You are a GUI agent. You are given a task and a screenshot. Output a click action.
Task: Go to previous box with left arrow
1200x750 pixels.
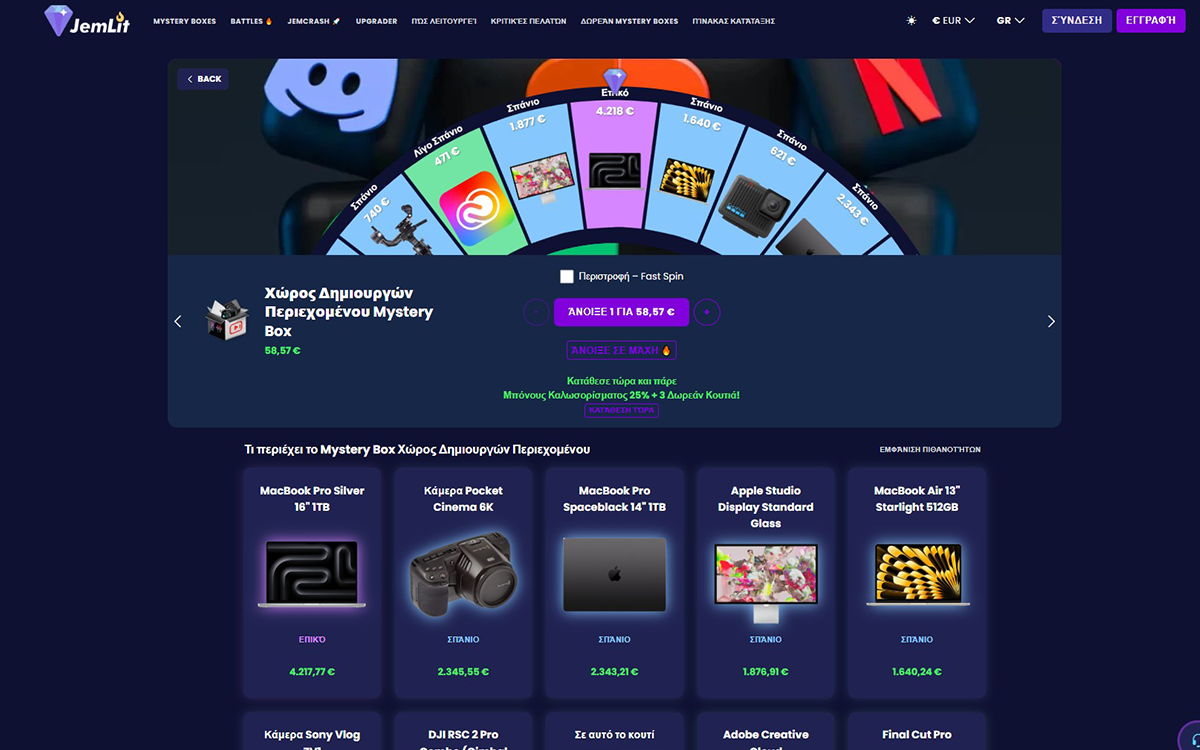pos(178,321)
